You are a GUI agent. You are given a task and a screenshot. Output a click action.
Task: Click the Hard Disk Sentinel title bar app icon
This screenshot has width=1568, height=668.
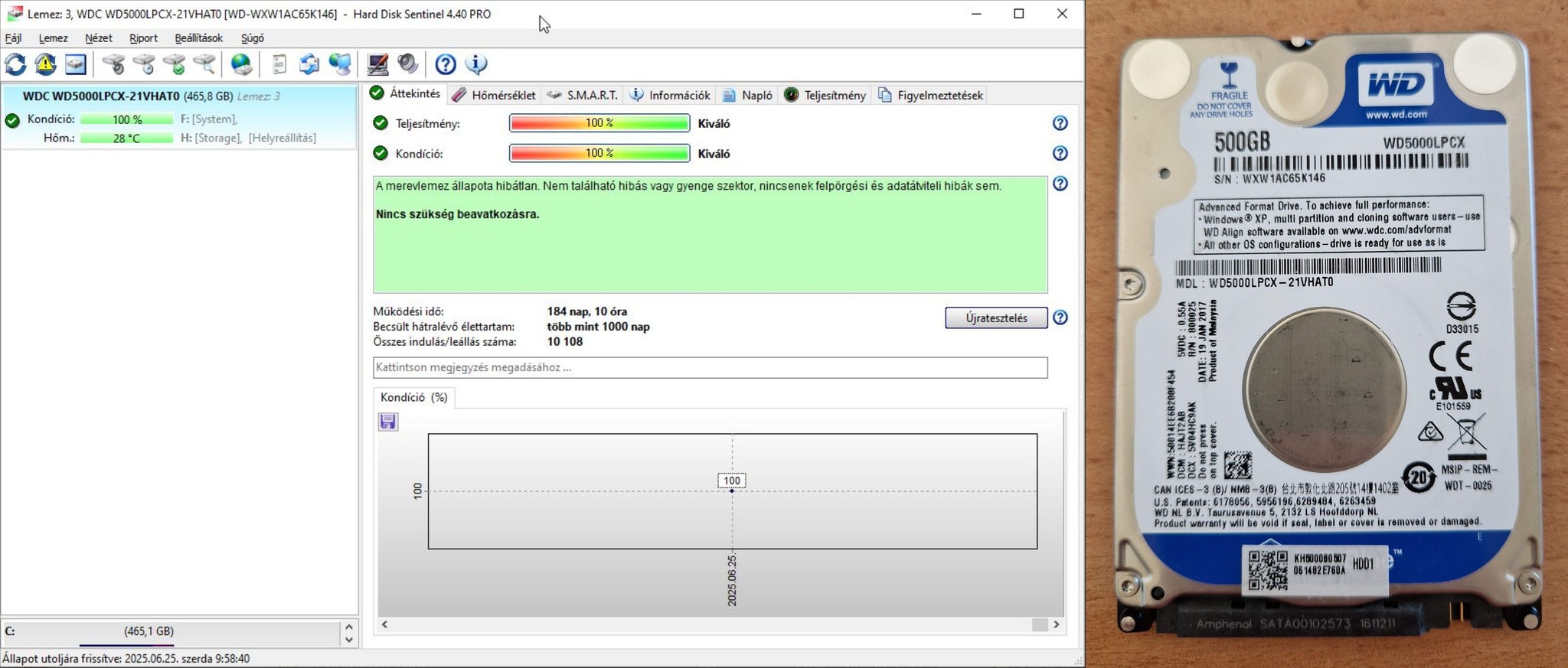14,14
